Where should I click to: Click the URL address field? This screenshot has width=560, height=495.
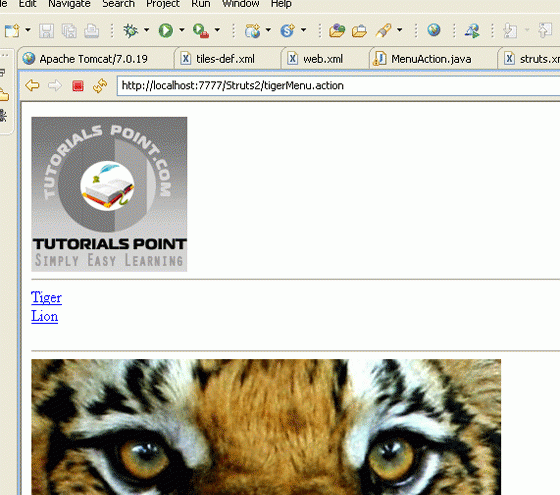339,86
